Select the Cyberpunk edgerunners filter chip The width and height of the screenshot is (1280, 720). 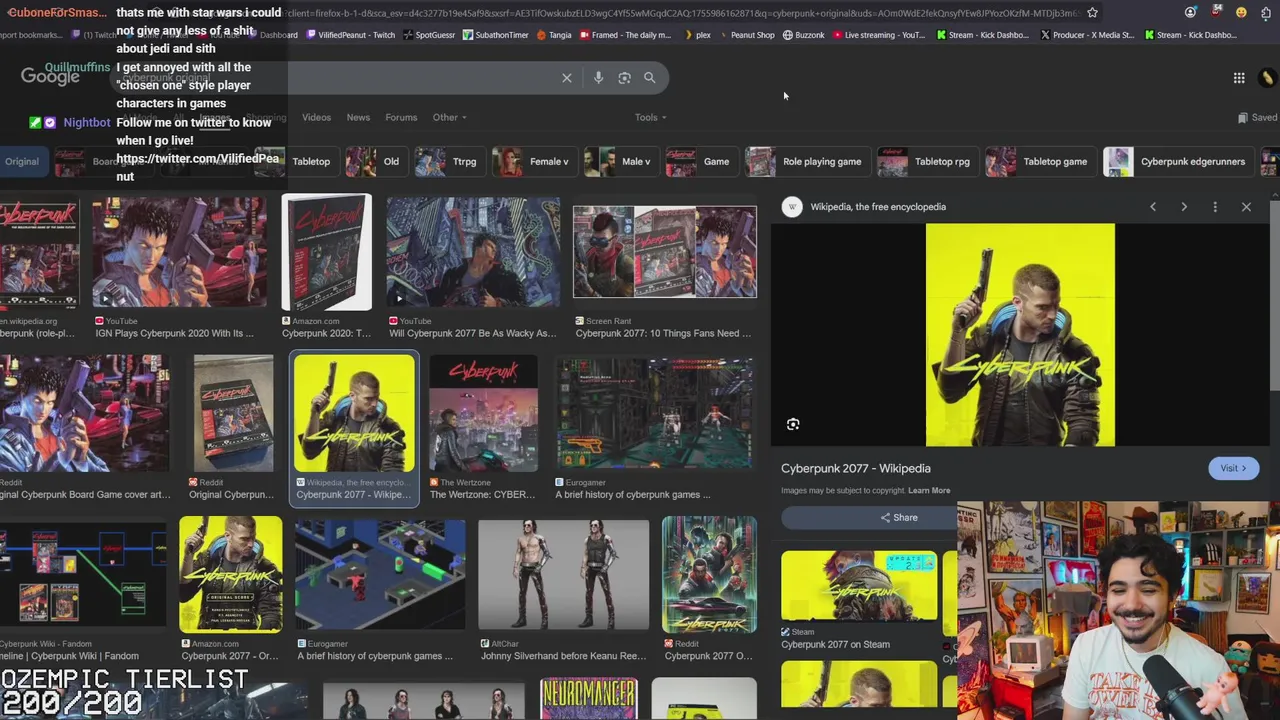tap(1177, 161)
